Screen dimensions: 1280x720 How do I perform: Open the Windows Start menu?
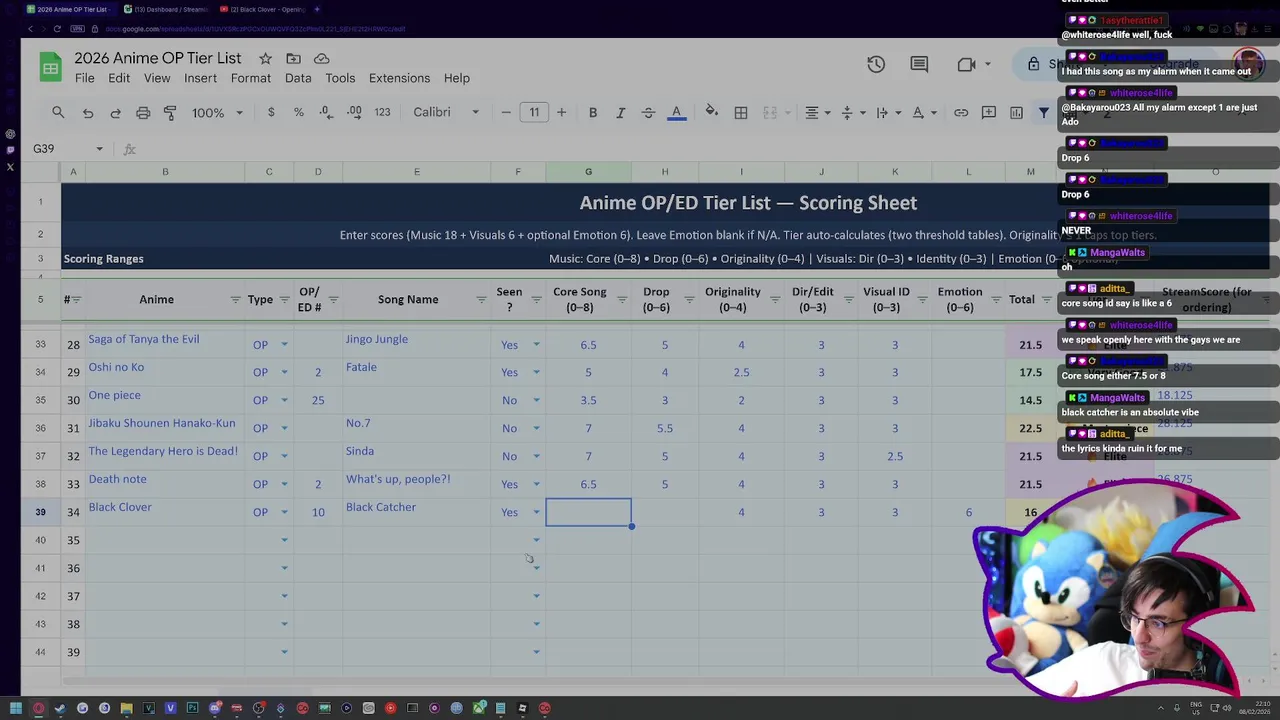tap(16, 709)
